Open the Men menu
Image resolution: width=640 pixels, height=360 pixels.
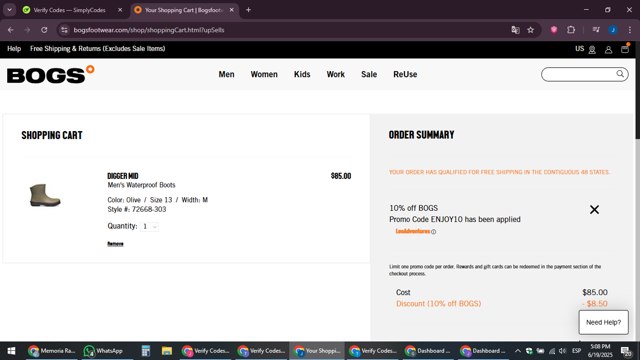click(226, 74)
